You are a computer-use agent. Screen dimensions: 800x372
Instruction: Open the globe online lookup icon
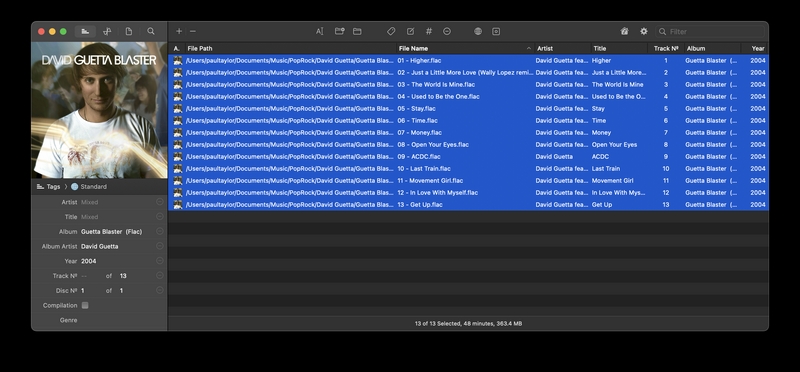(x=478, y=31)
